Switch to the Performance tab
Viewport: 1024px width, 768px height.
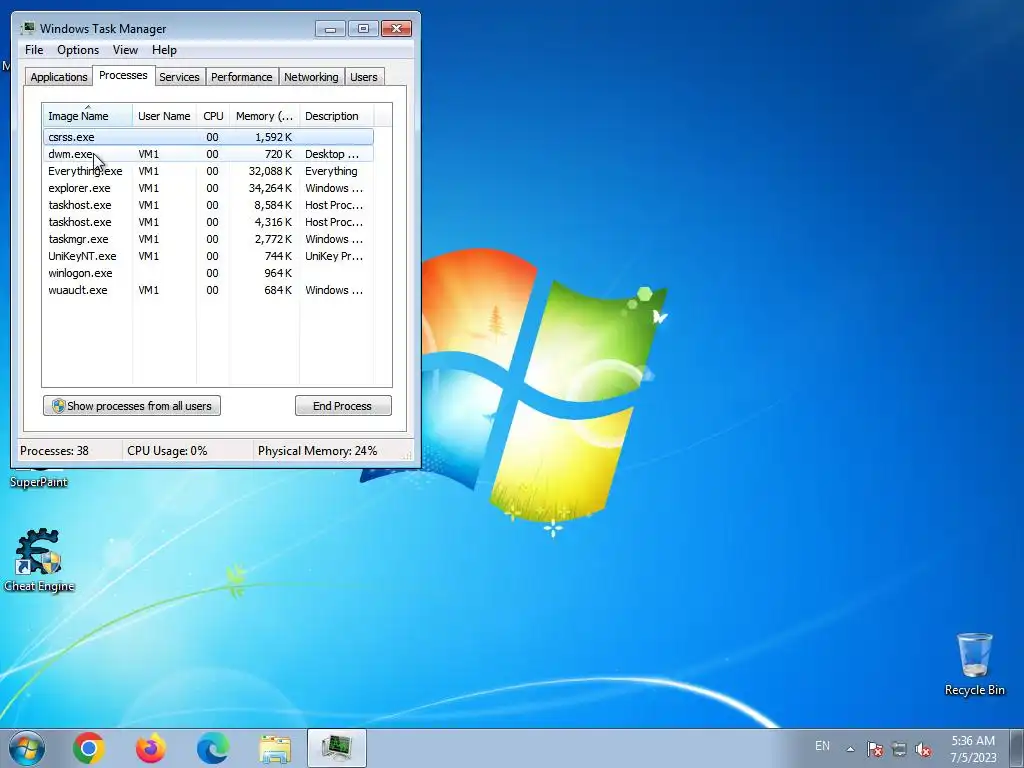242,77
